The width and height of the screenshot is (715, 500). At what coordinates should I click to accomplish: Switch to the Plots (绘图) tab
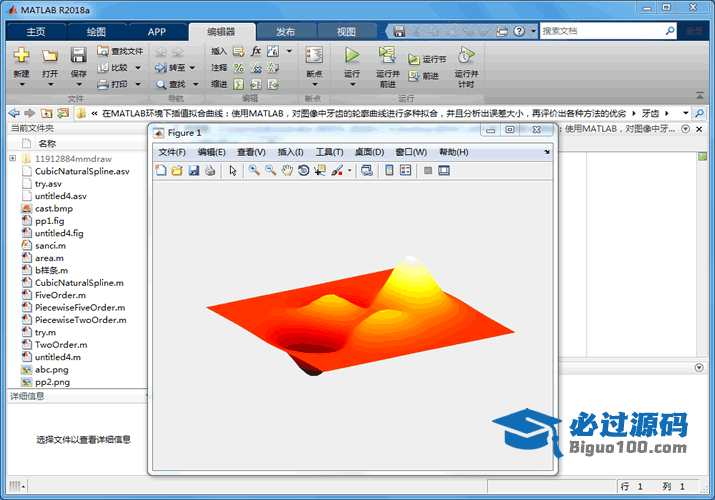(96, 31)
